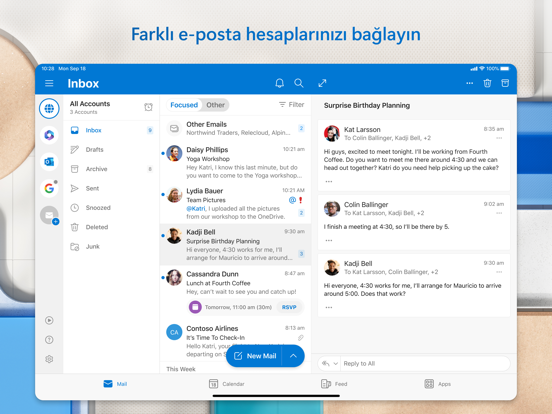Viewport: 552px width, 414px height.
Task: Click the This Week section header
Action: coord(181,369)
